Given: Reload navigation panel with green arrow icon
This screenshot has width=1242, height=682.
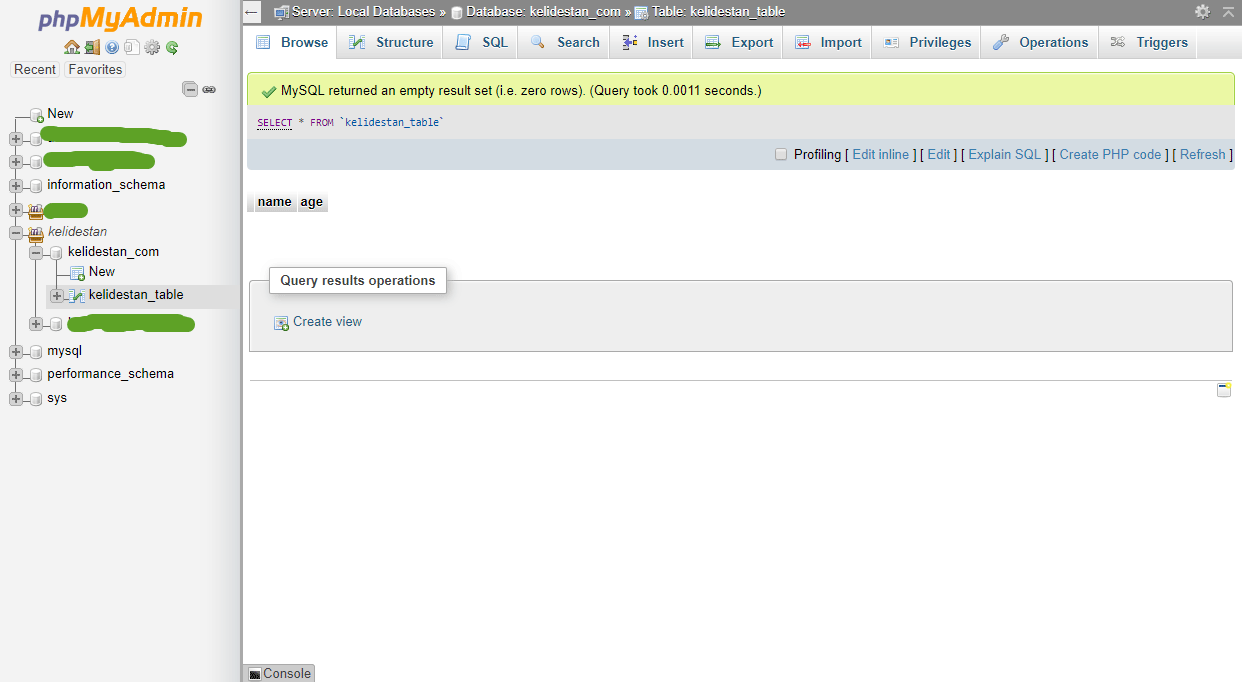Looking at the screenshot, I should pos(172,47).
